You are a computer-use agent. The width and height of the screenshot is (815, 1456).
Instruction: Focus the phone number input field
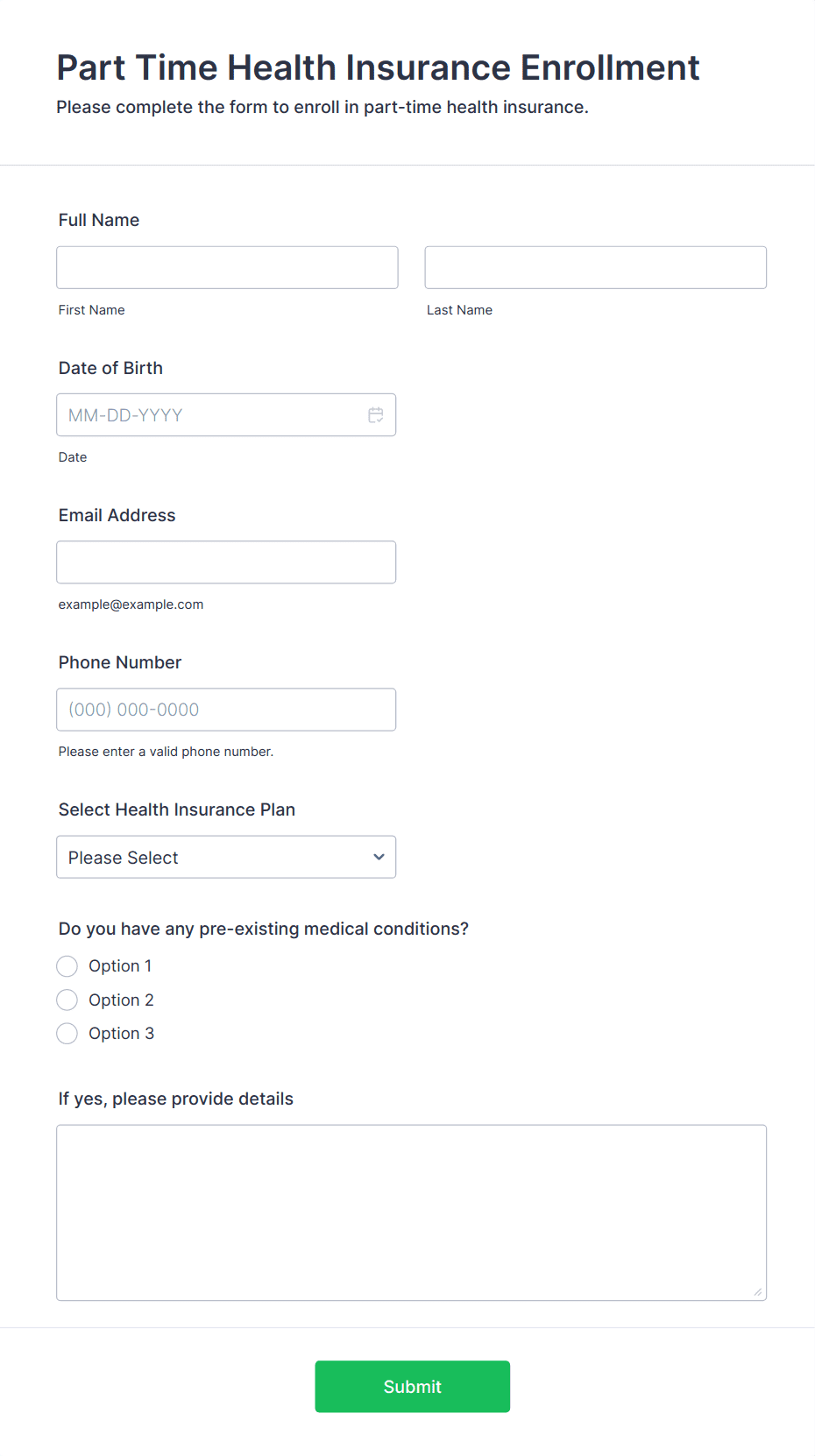click(226, 710)
